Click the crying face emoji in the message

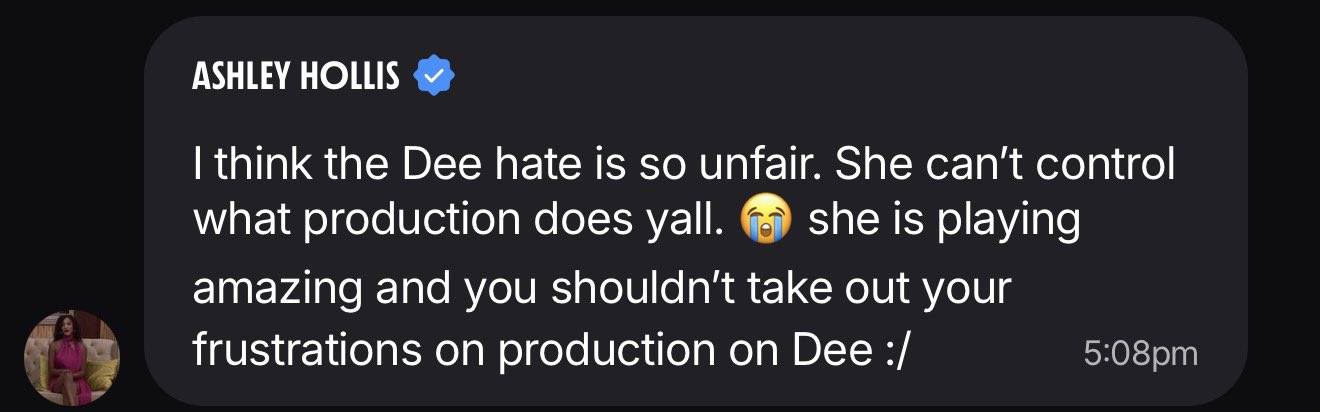[765, 220]
